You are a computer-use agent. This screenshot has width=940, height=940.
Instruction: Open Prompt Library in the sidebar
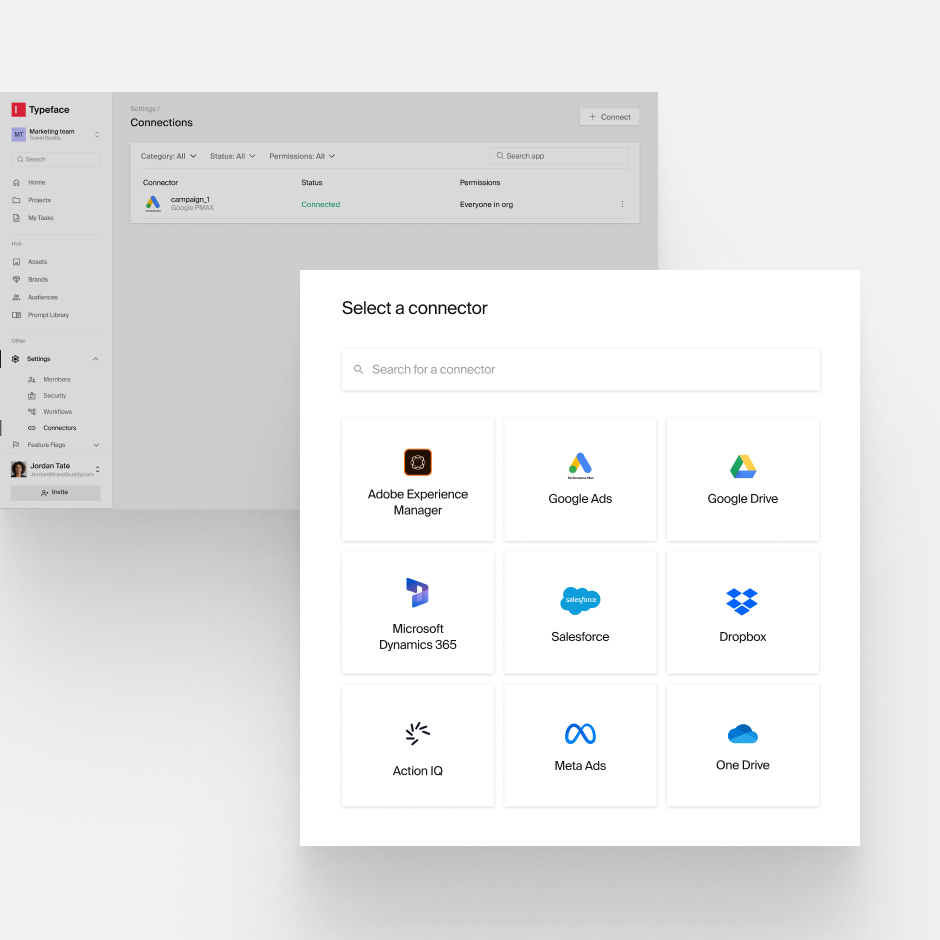point(48,315)
